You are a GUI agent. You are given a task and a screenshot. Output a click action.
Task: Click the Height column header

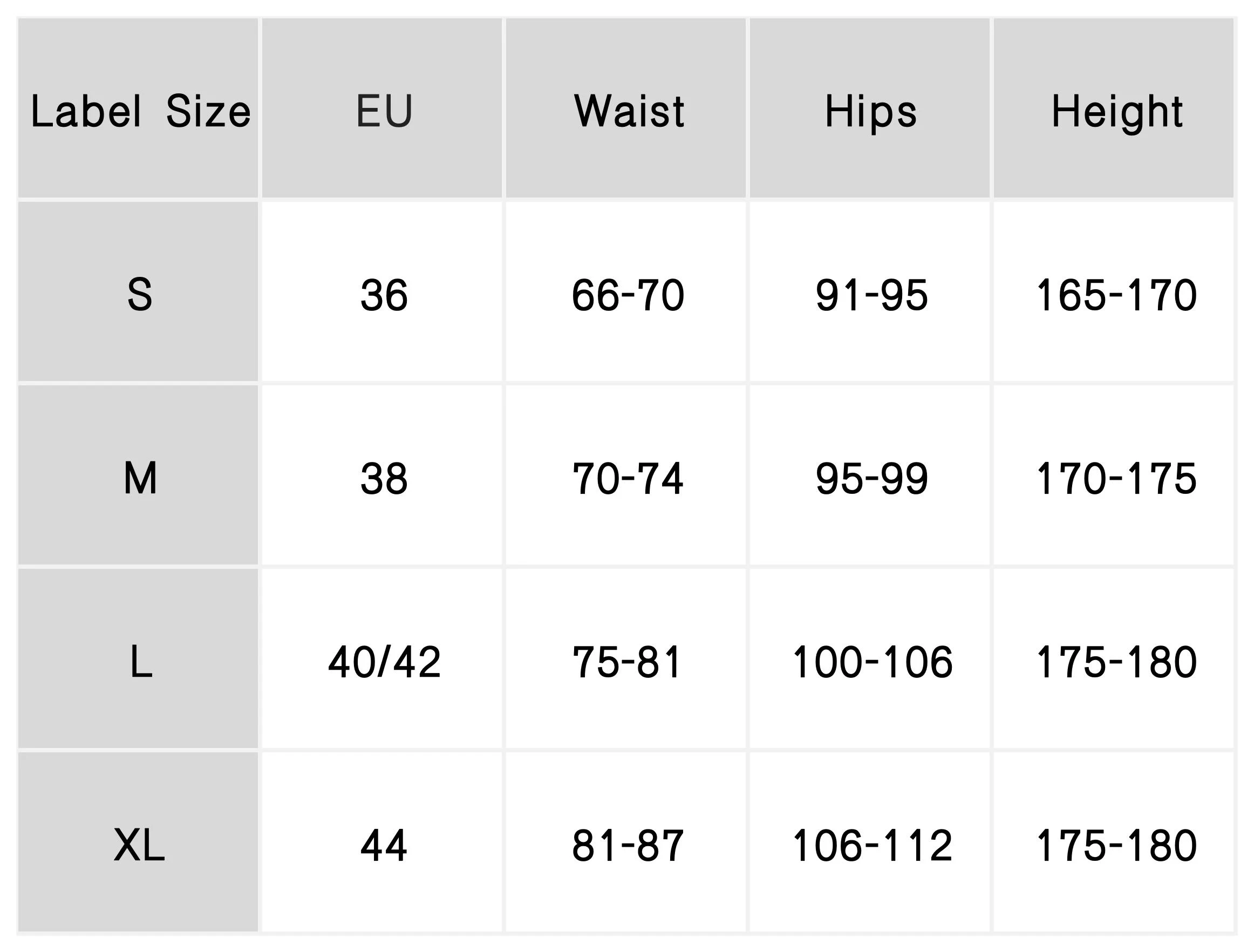click(1116, 111)
